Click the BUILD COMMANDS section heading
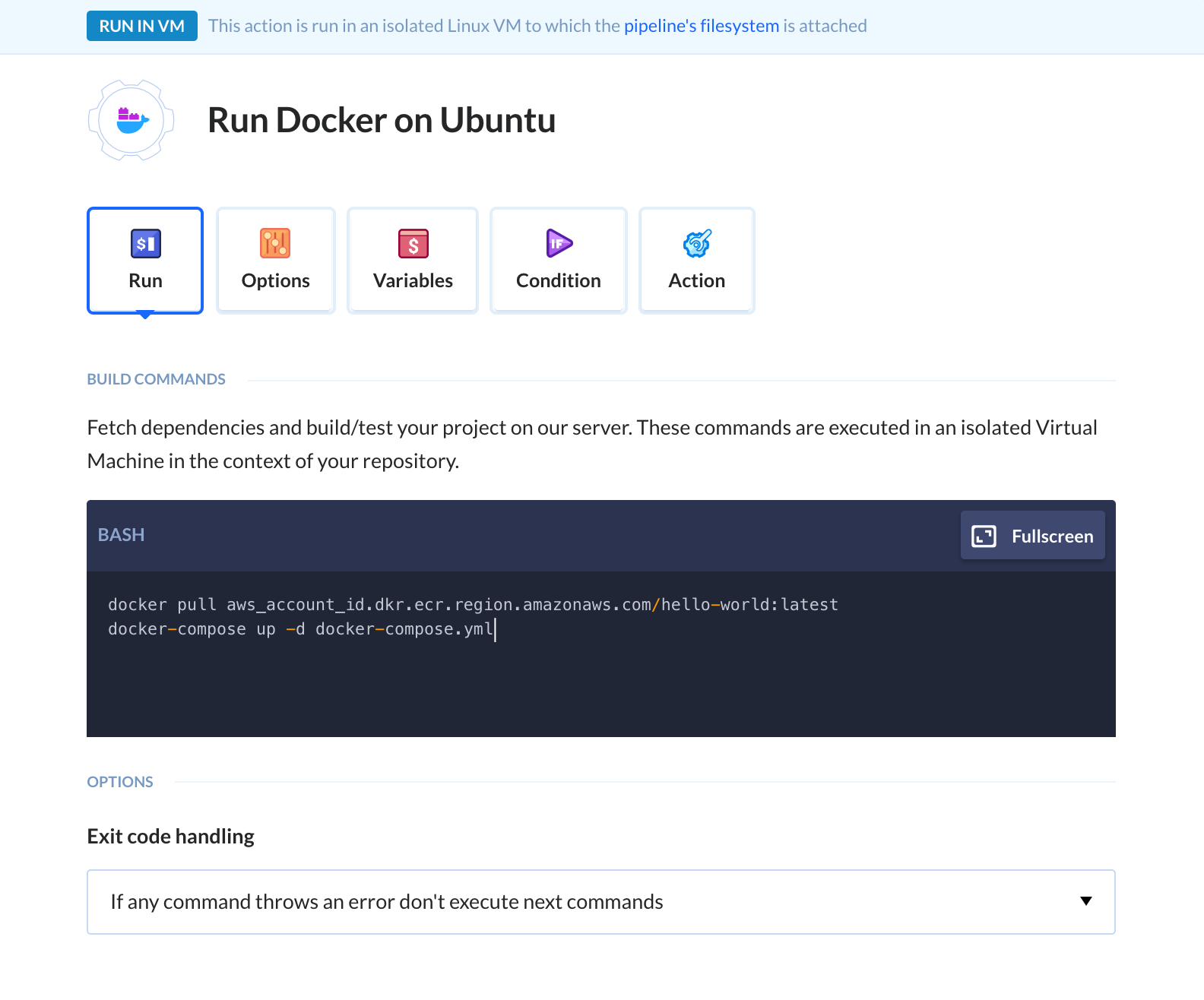The image size is (1204, 1000). pos(156,379)
